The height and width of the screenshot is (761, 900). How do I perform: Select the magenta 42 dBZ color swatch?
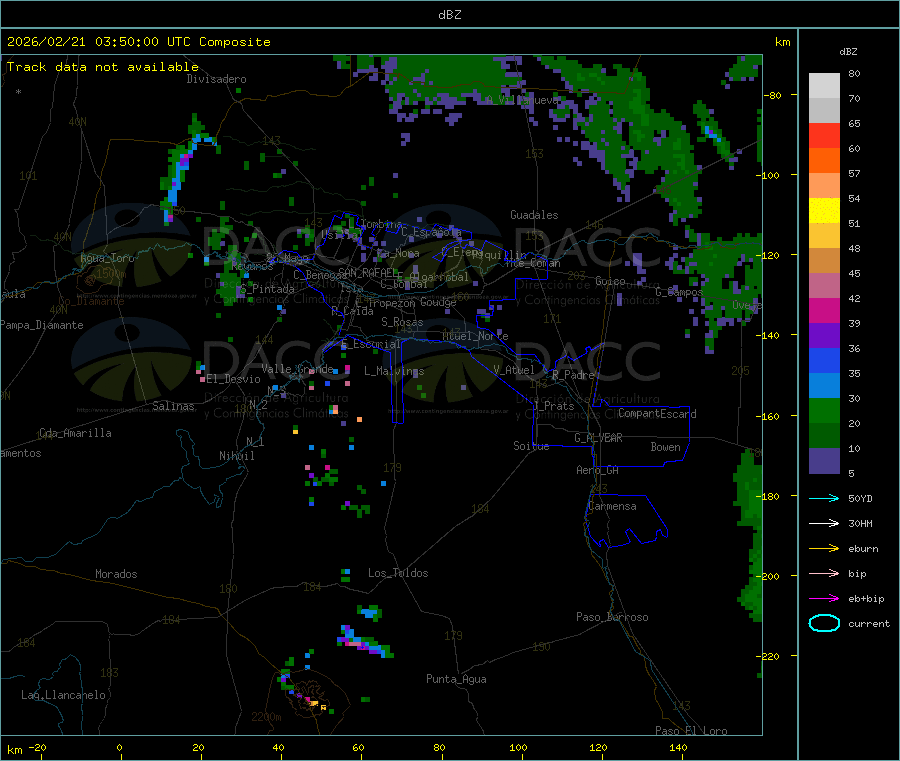(x=824, y=310)
